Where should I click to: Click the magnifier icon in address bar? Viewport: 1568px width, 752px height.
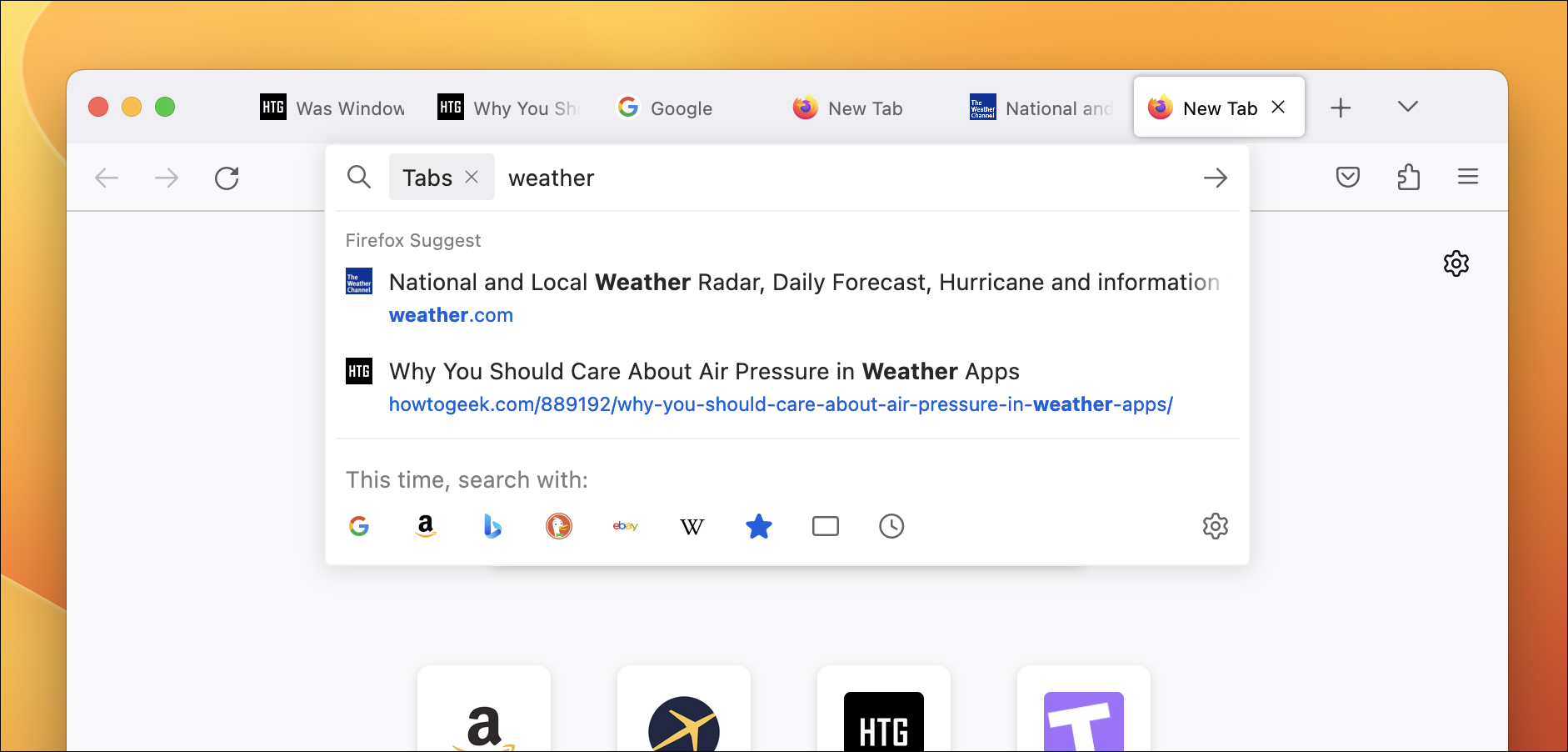[x=359, y=177]
